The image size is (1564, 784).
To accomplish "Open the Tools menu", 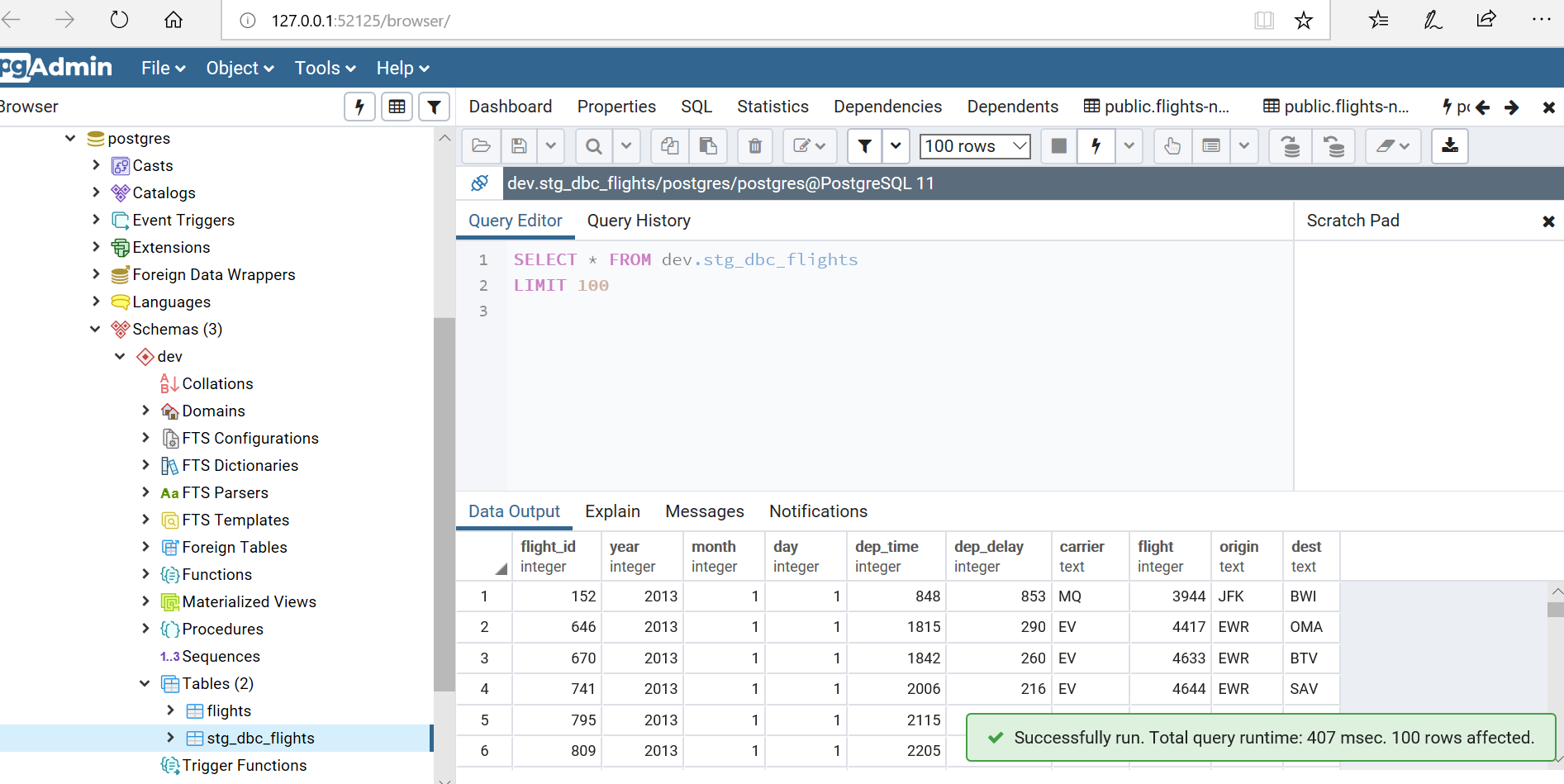I will click(x=325, y=69).
